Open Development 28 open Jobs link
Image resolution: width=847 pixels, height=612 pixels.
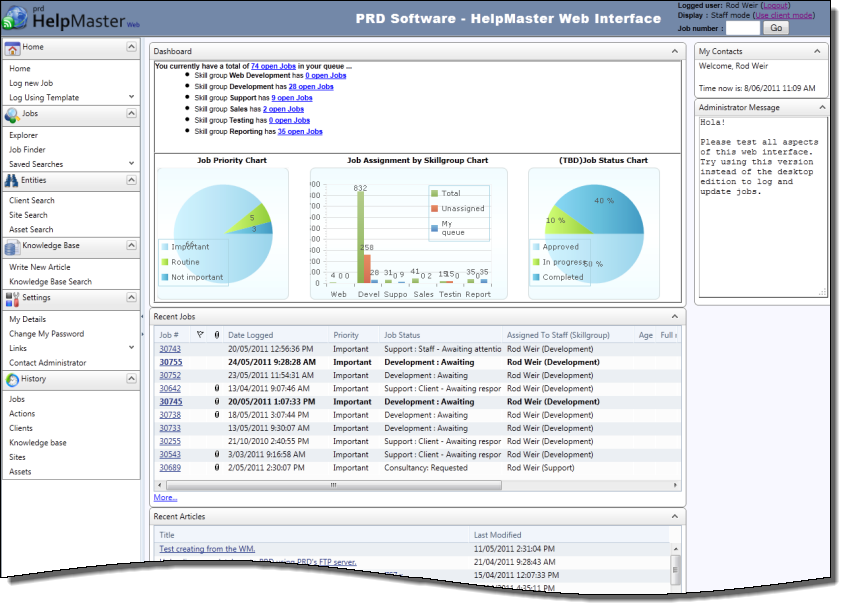(x=311, y=86)
